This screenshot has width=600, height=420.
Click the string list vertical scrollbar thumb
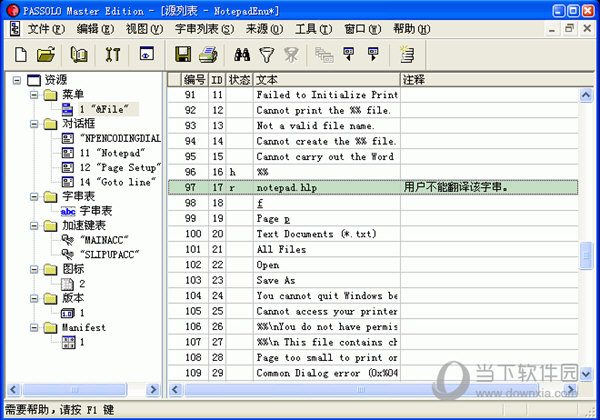tap(586, 256)
